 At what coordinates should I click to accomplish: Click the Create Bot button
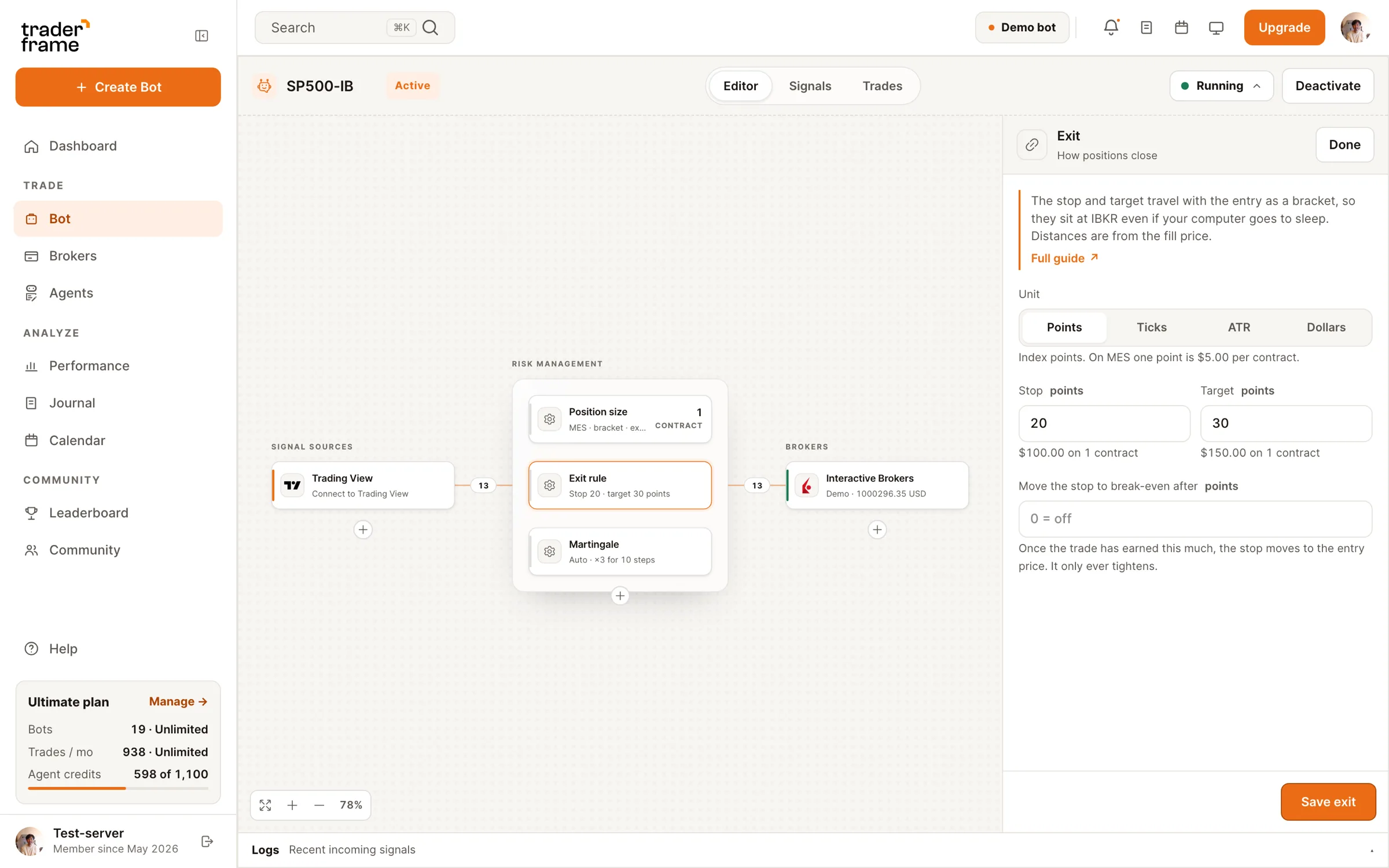coord(118,87)
